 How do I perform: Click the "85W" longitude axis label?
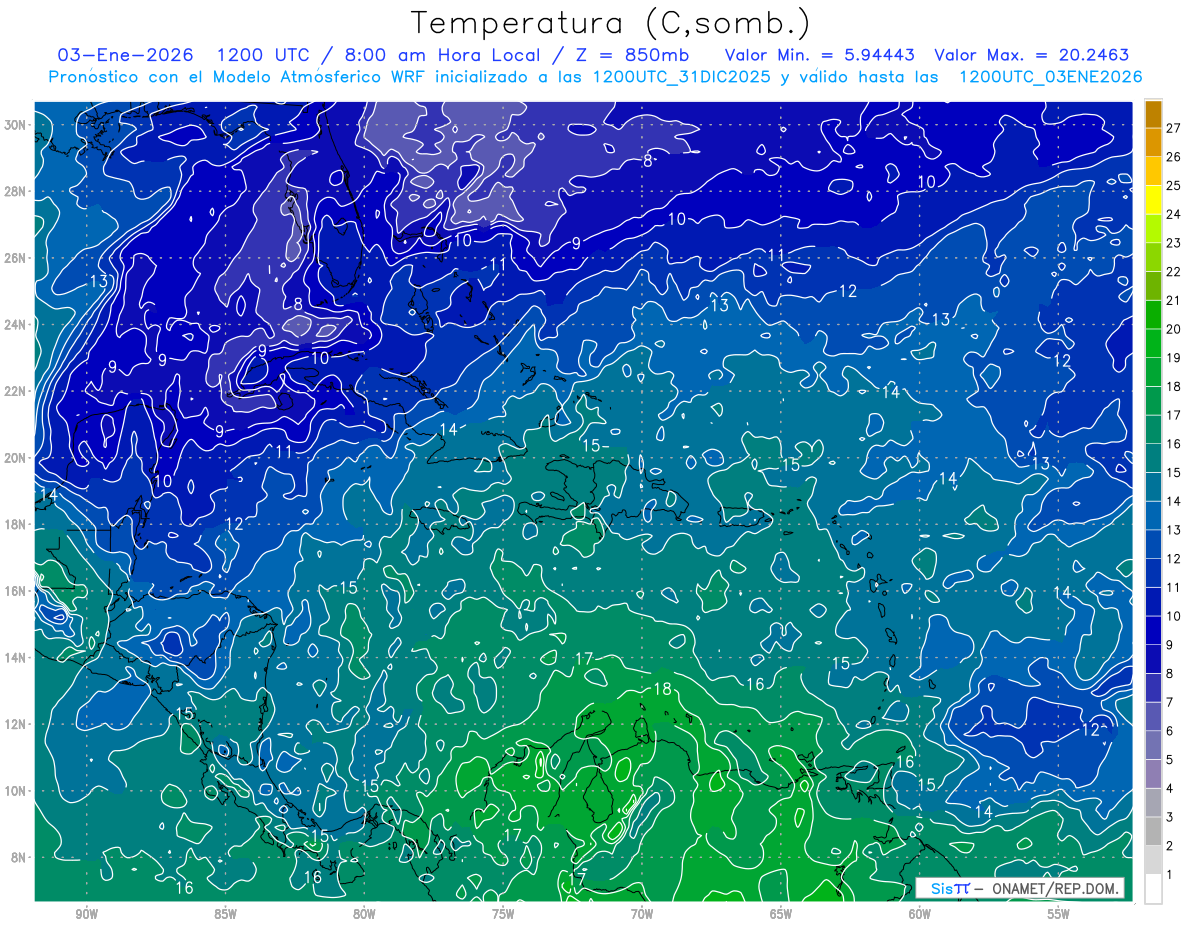[x=226, y=914]
